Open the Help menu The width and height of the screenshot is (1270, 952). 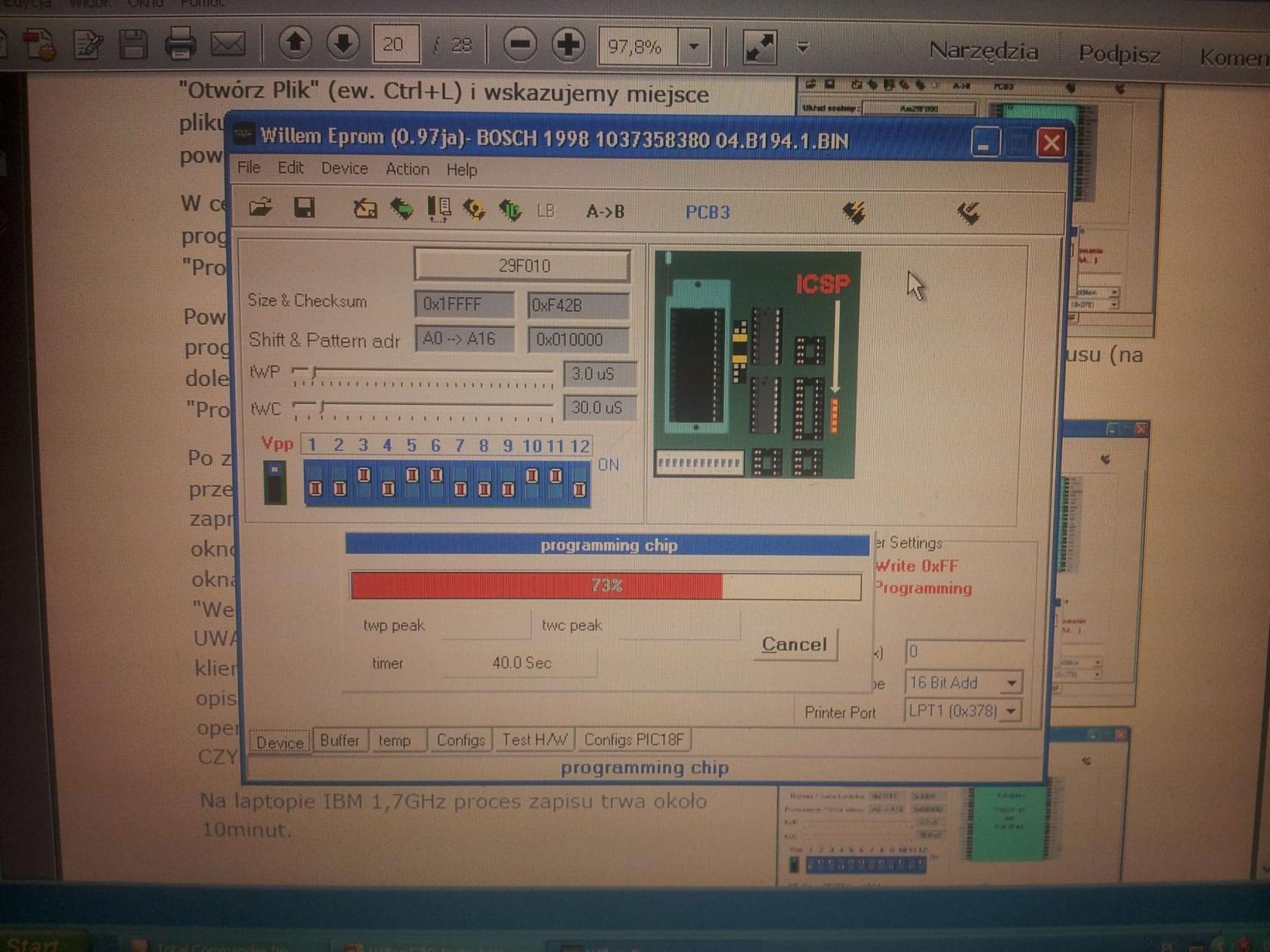coord(461,170)
